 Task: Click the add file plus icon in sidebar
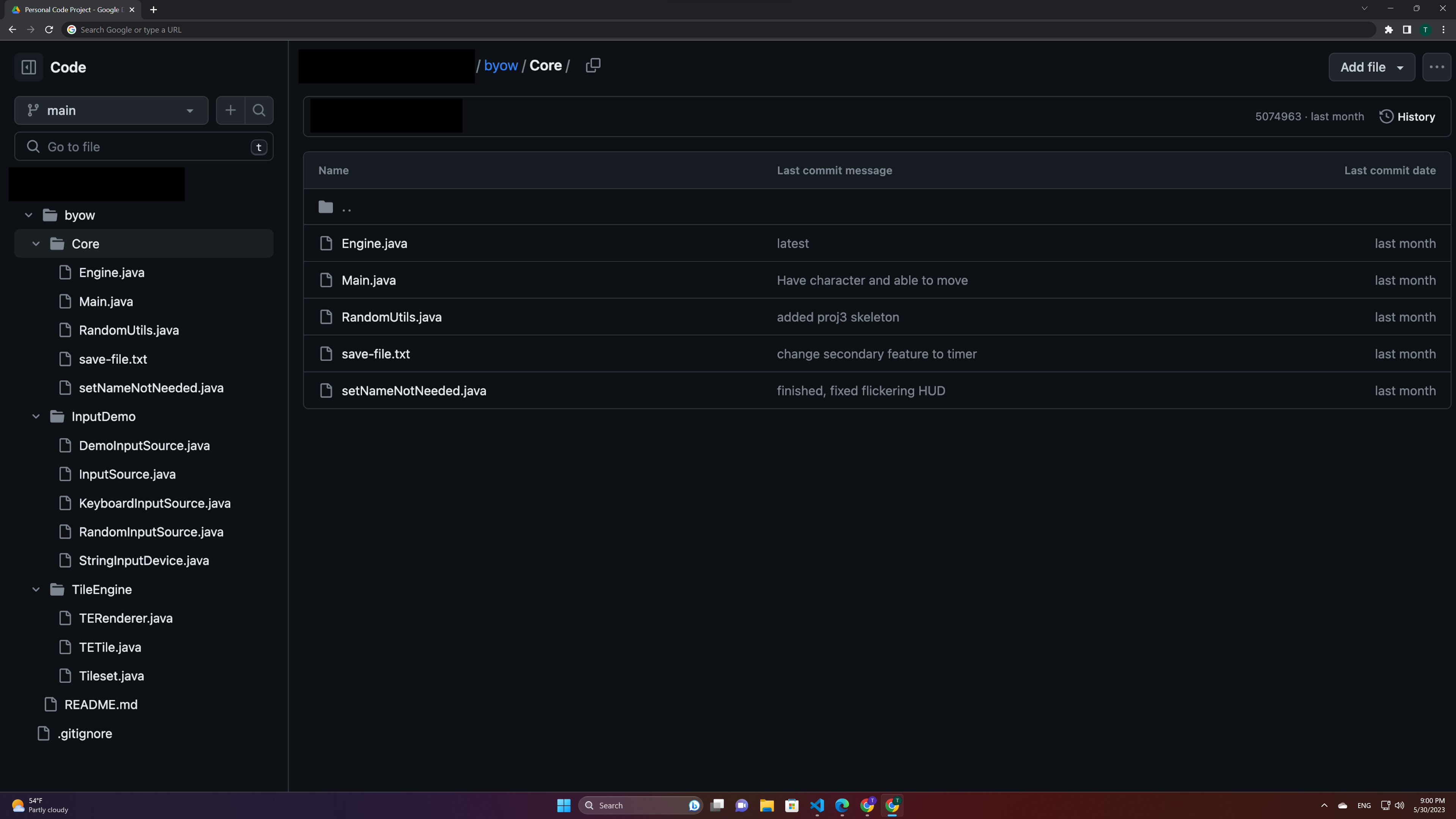(x=230, y=110)
